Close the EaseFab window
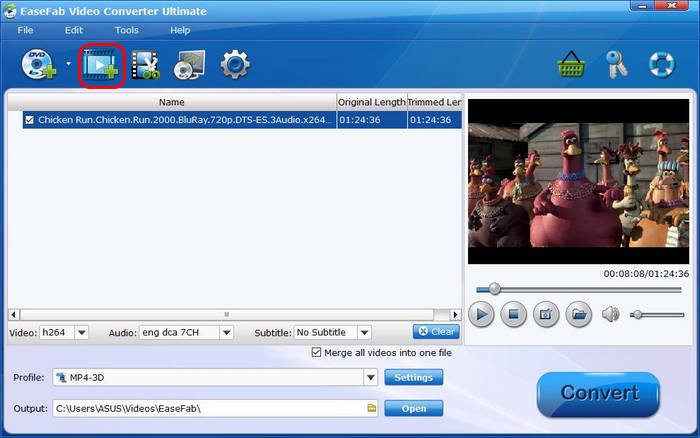Screen dimensions: 700x438 pos(672,6)
